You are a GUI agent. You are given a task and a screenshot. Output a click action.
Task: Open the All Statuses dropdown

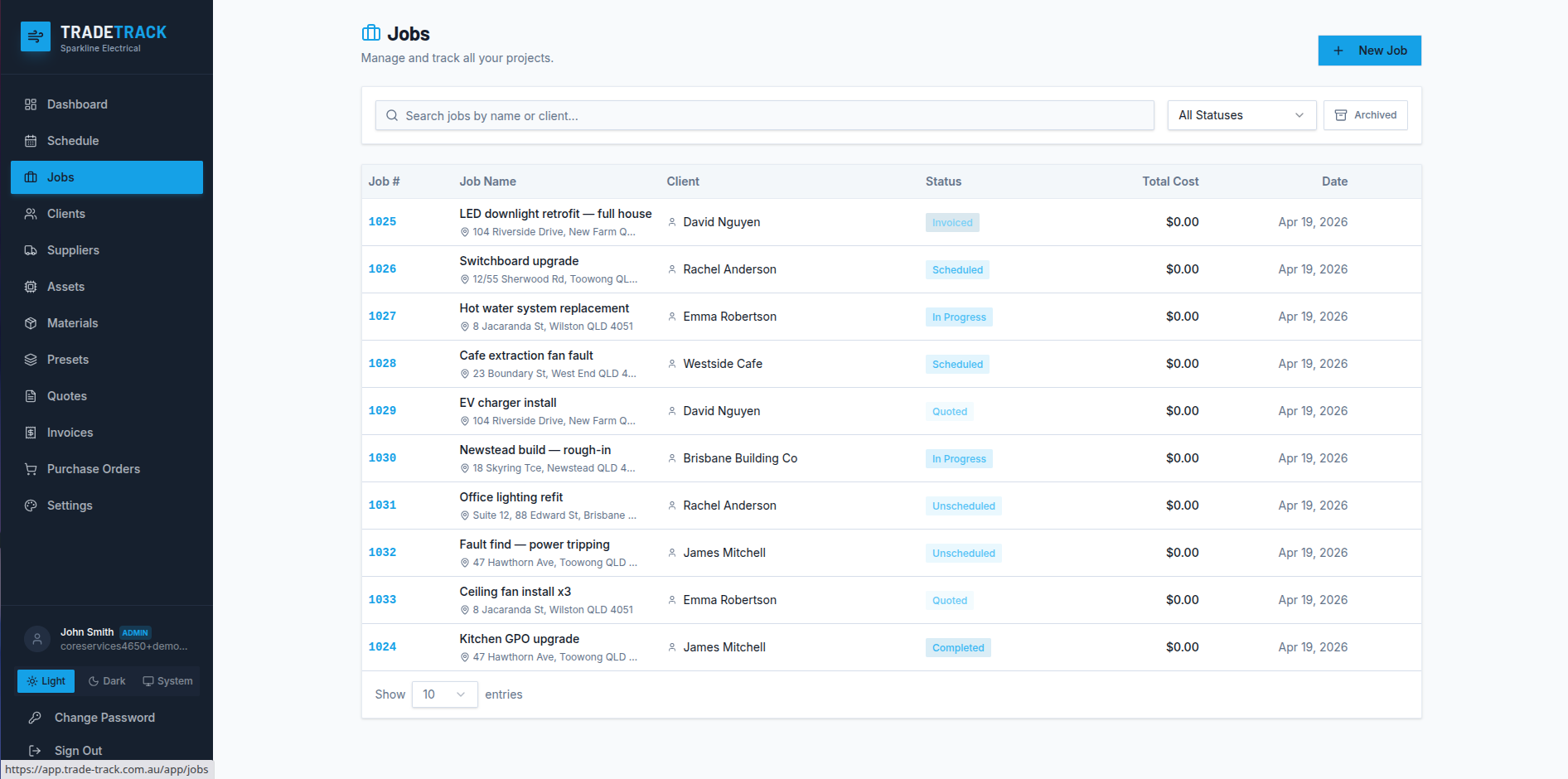[x=1241, y=115]
